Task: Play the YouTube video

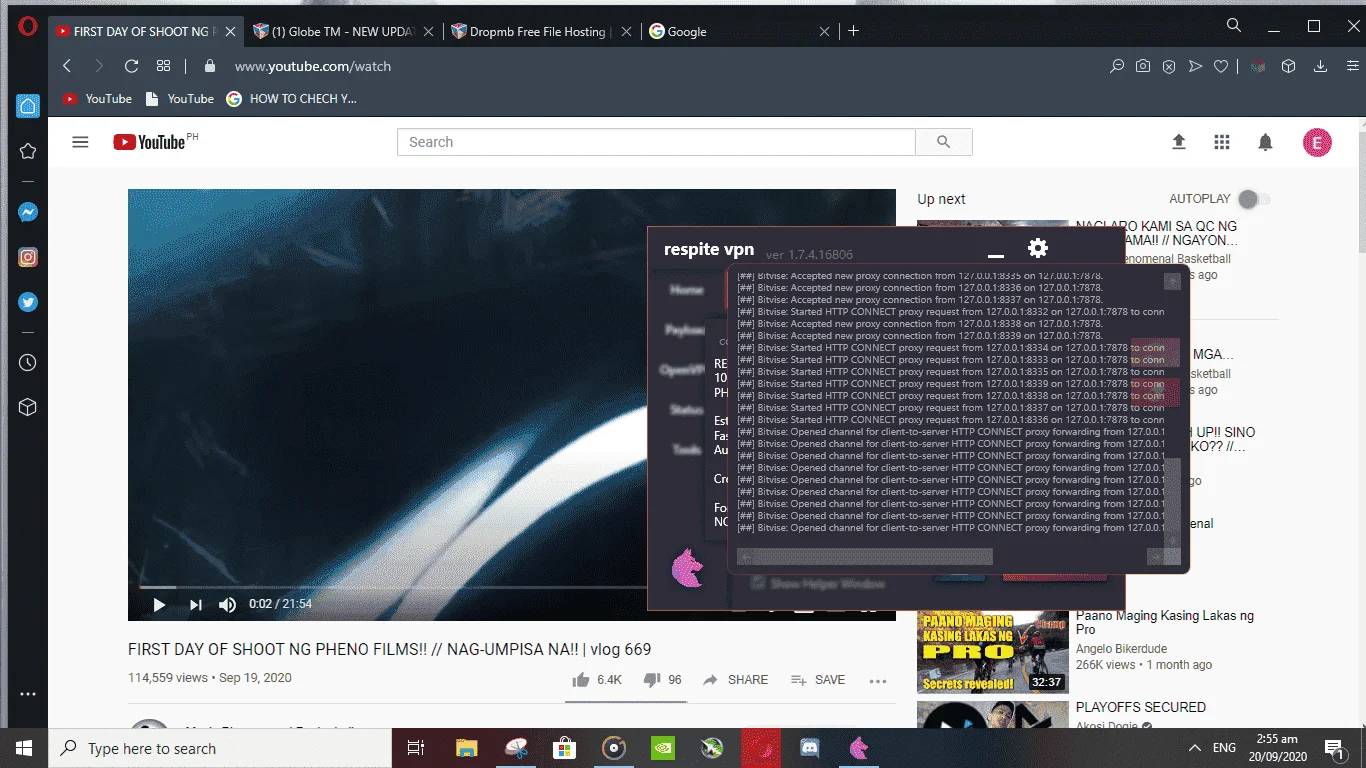Action: (x=159, y=604)
